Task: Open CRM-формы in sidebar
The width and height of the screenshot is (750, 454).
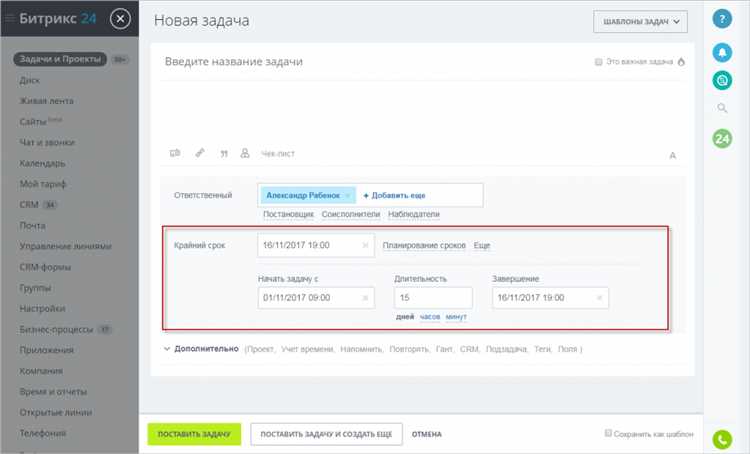Action: (45, 267)
